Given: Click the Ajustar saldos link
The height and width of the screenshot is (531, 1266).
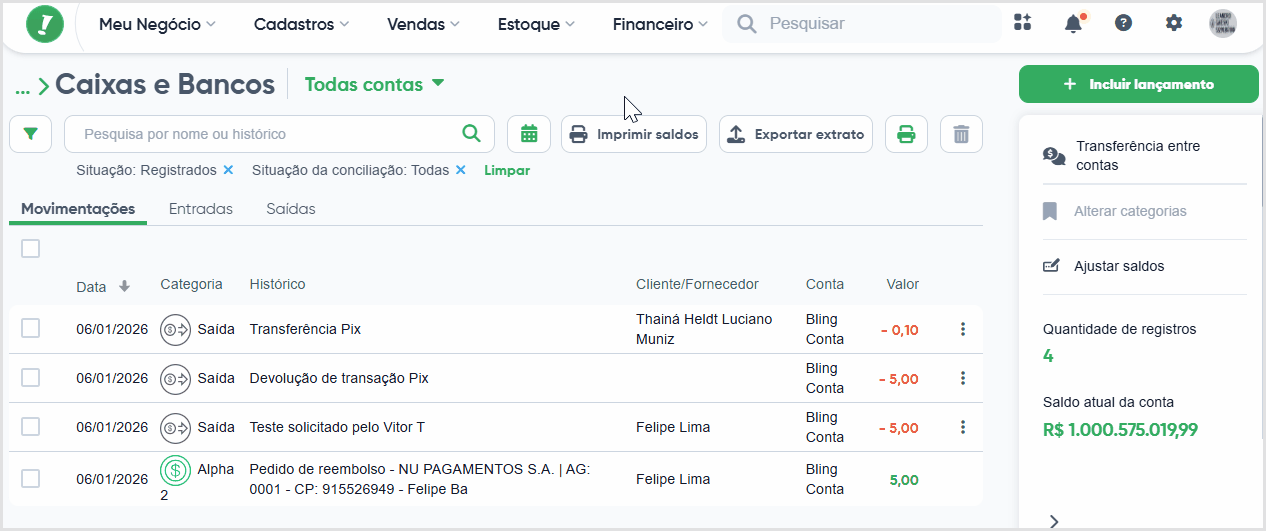Looking at the screenshot, I should click(1119, 266).
